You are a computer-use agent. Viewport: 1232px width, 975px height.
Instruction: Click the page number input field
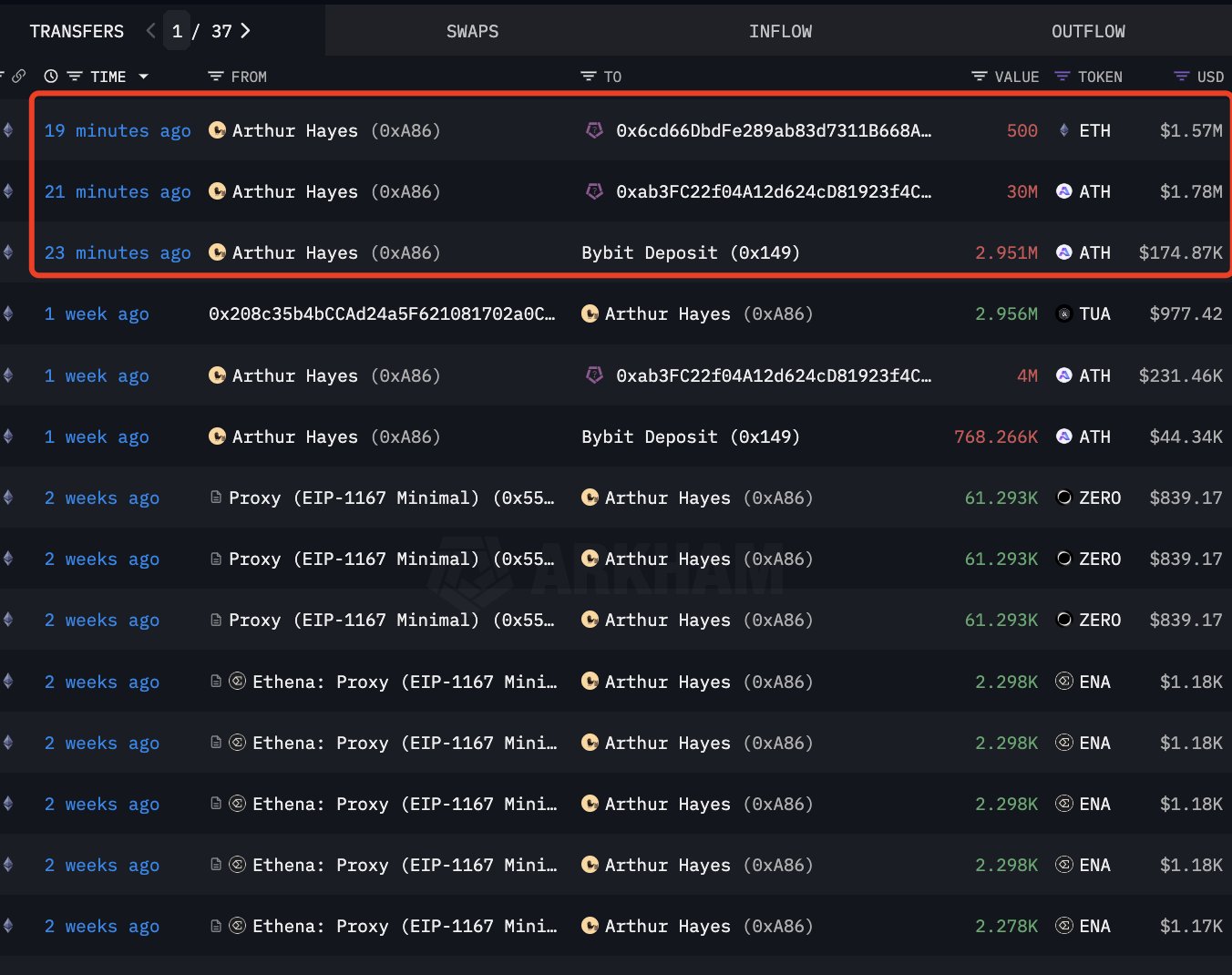[x=177, y=31]
